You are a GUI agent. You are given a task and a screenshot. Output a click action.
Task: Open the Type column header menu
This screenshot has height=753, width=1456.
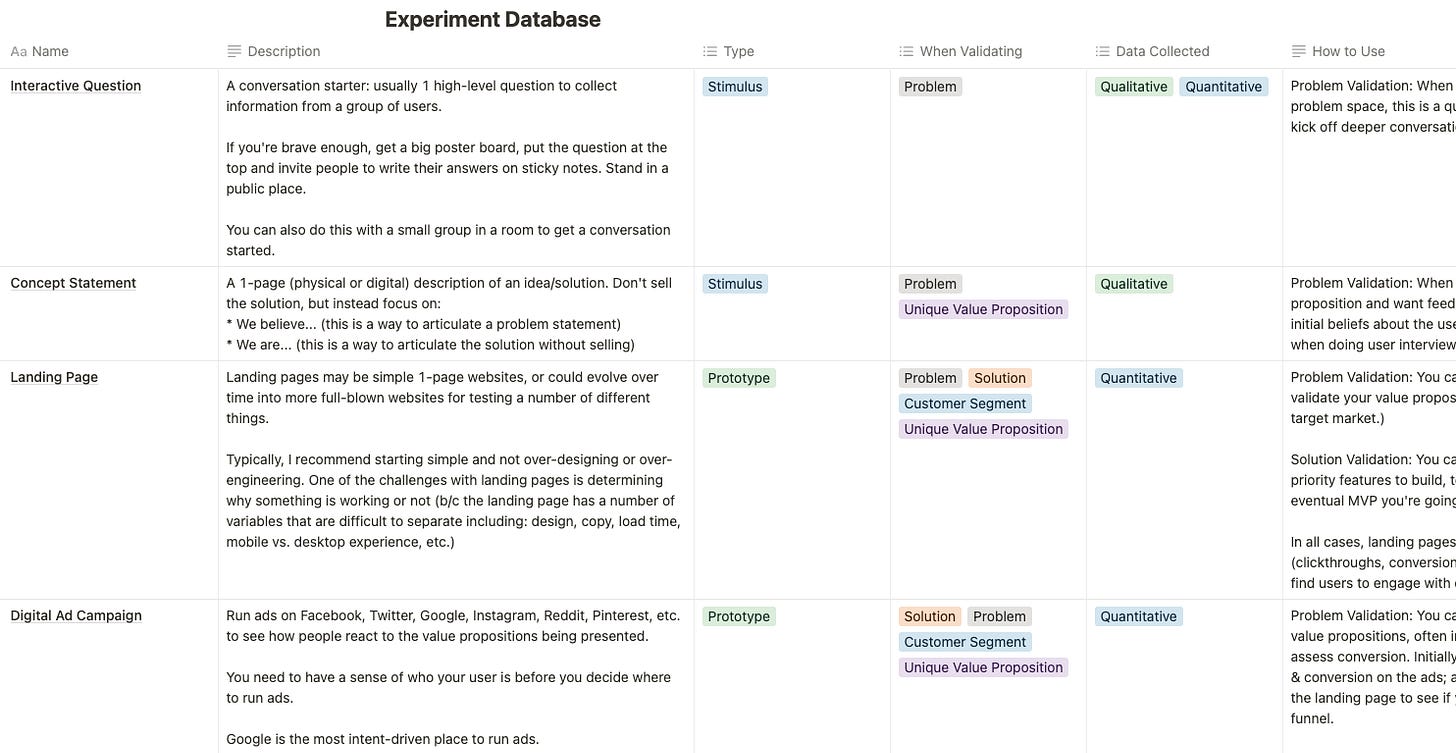740,51
